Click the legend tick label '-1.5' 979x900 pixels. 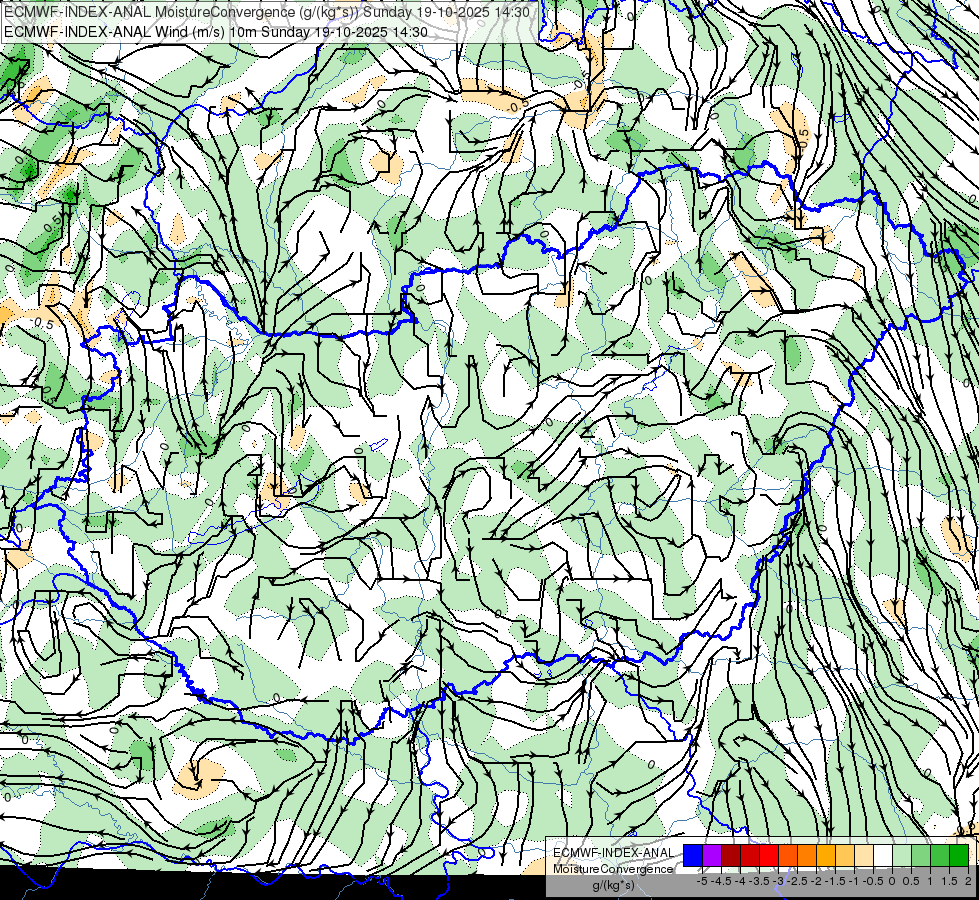835,881
